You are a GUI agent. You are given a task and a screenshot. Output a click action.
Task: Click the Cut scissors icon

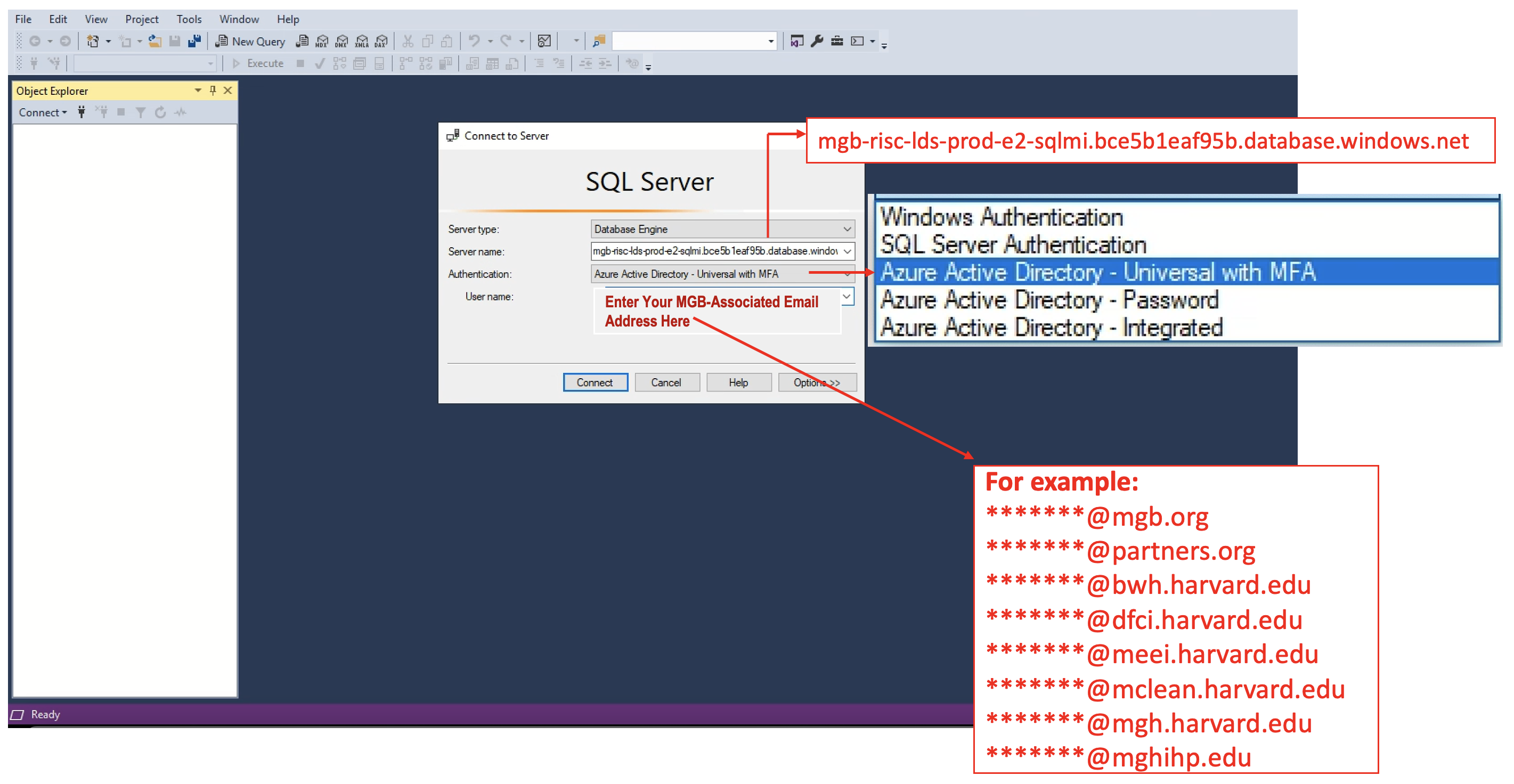(408, 41)
